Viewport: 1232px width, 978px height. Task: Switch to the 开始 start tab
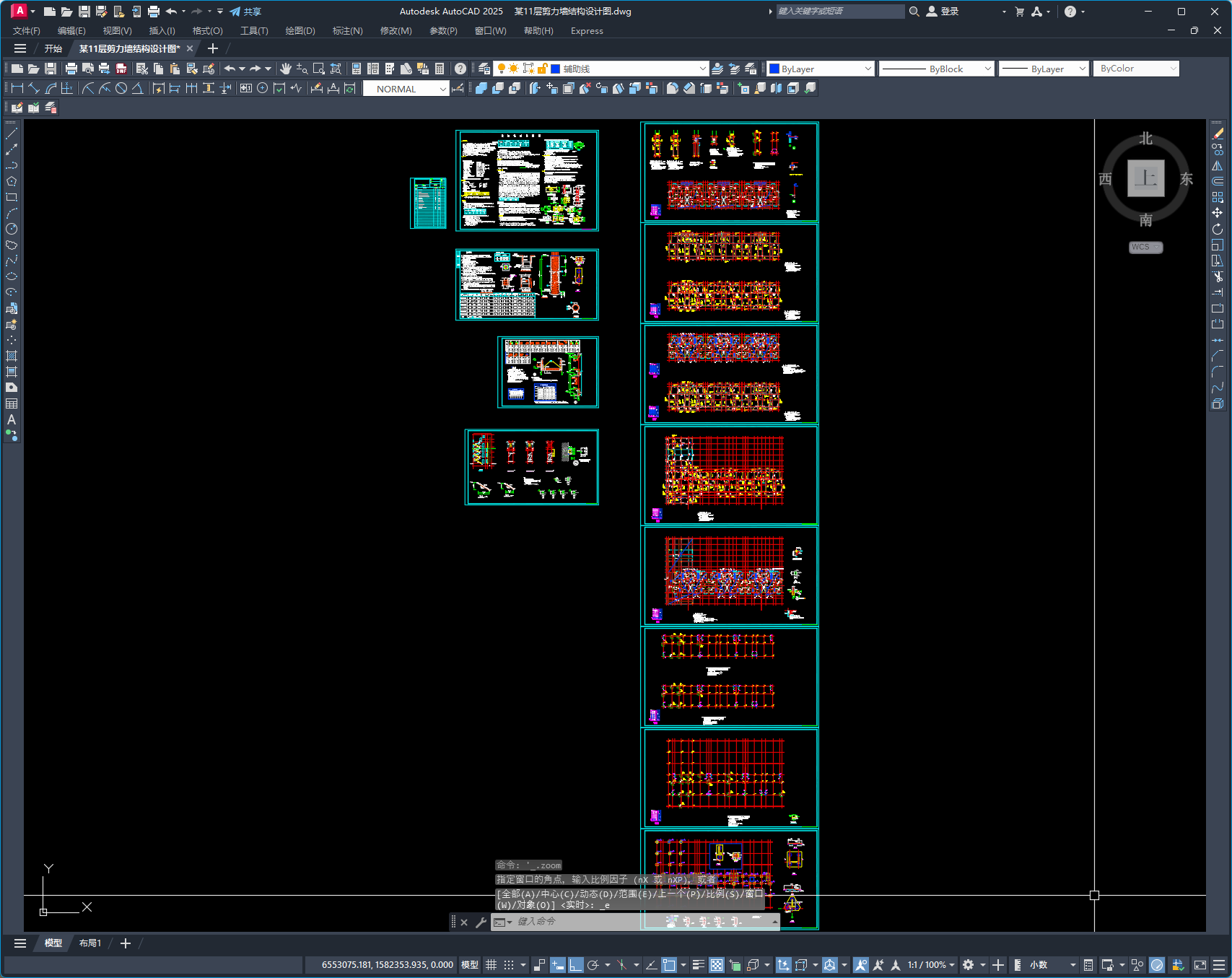click(x=53, y=48)
